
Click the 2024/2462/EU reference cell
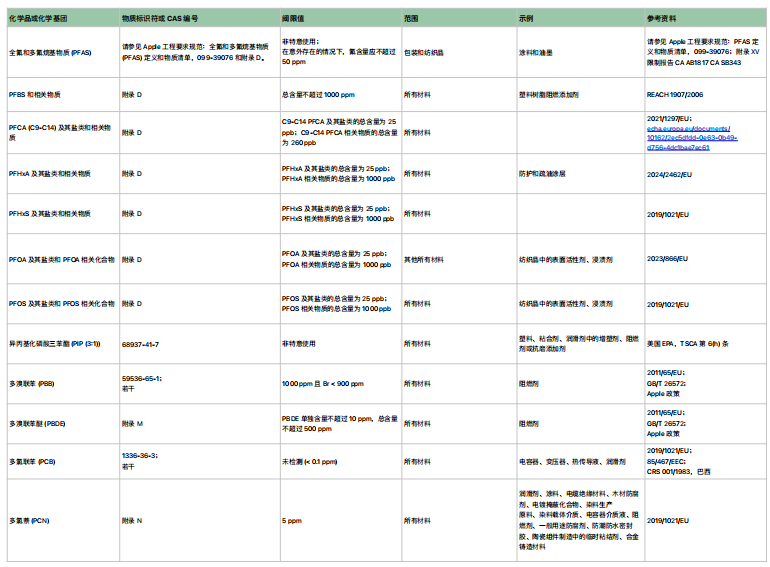[669, 173]
